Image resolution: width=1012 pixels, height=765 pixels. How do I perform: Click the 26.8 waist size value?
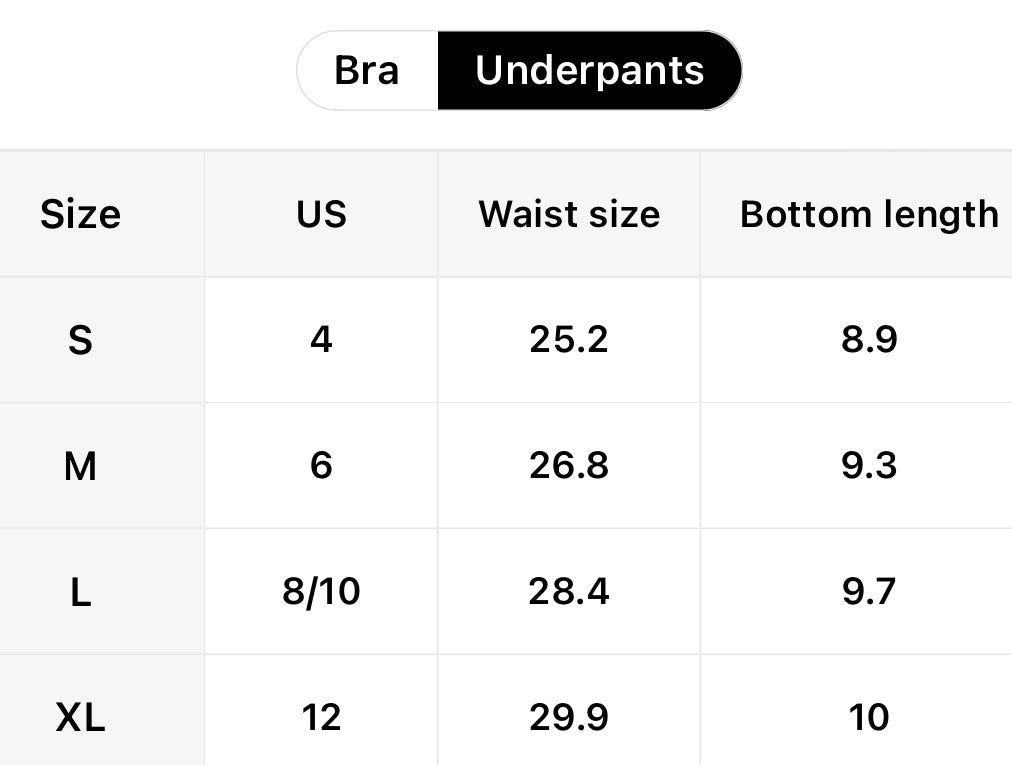point(569,466)
